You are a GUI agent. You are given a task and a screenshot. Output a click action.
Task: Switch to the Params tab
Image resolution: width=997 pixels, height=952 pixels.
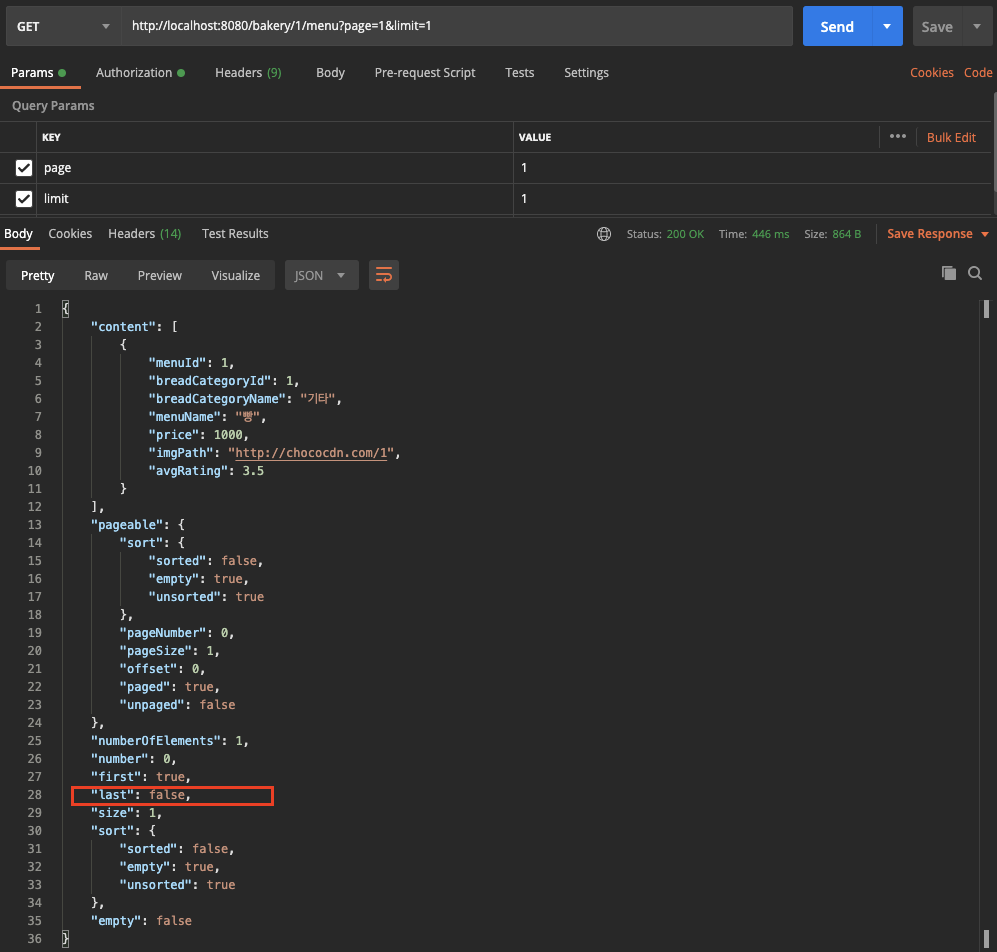pyautogui.click(x=38, y=72)
